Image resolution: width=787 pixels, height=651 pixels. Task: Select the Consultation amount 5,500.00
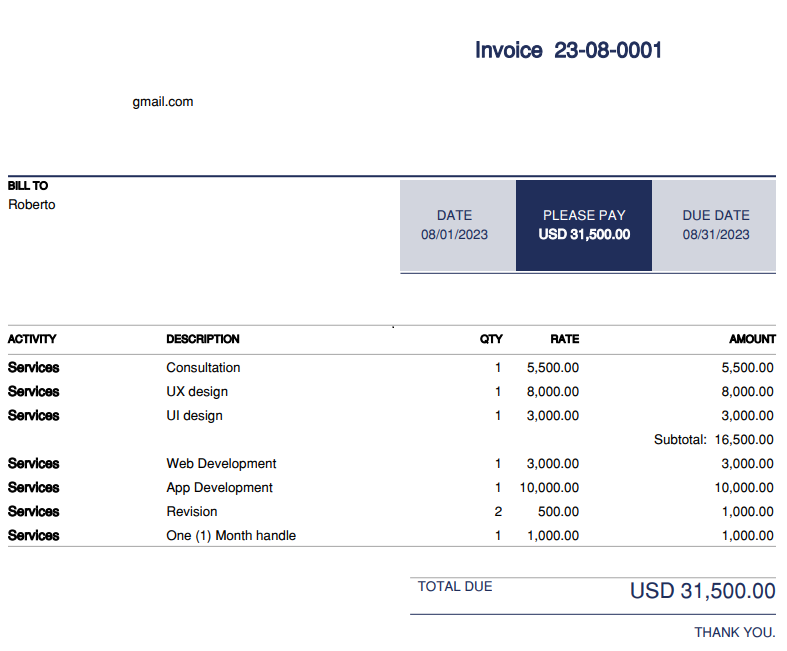(747, 368)
